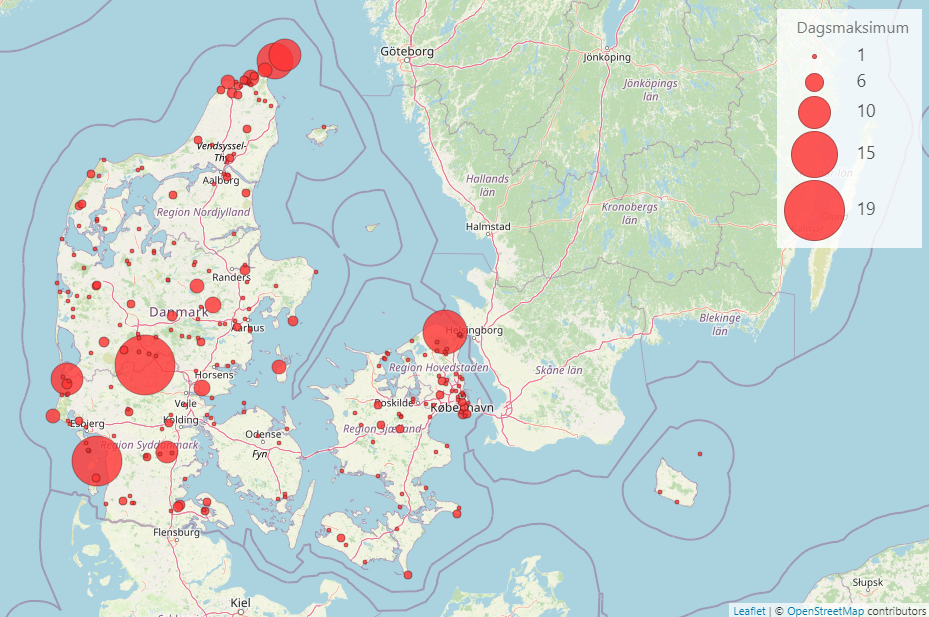Click the legend circle for value 15
929x617 pixels.
click(814, 154)
